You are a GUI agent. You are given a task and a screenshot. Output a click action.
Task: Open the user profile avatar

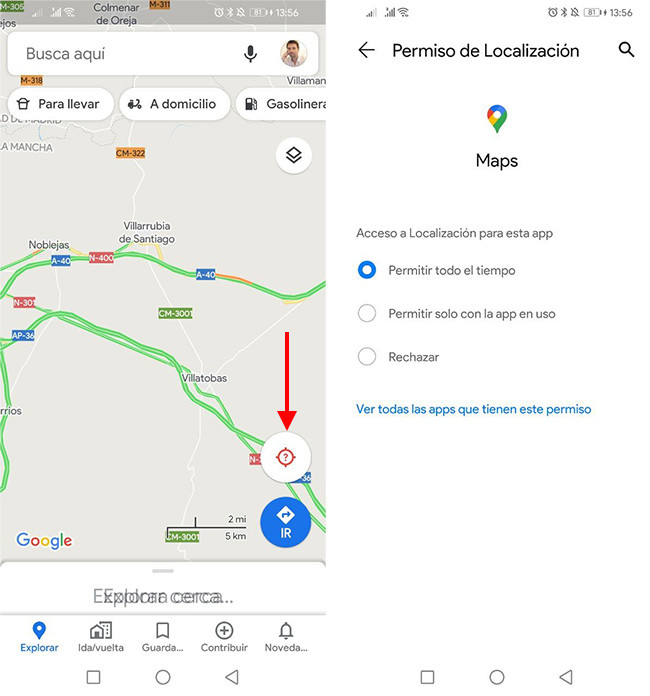point(293,53)
